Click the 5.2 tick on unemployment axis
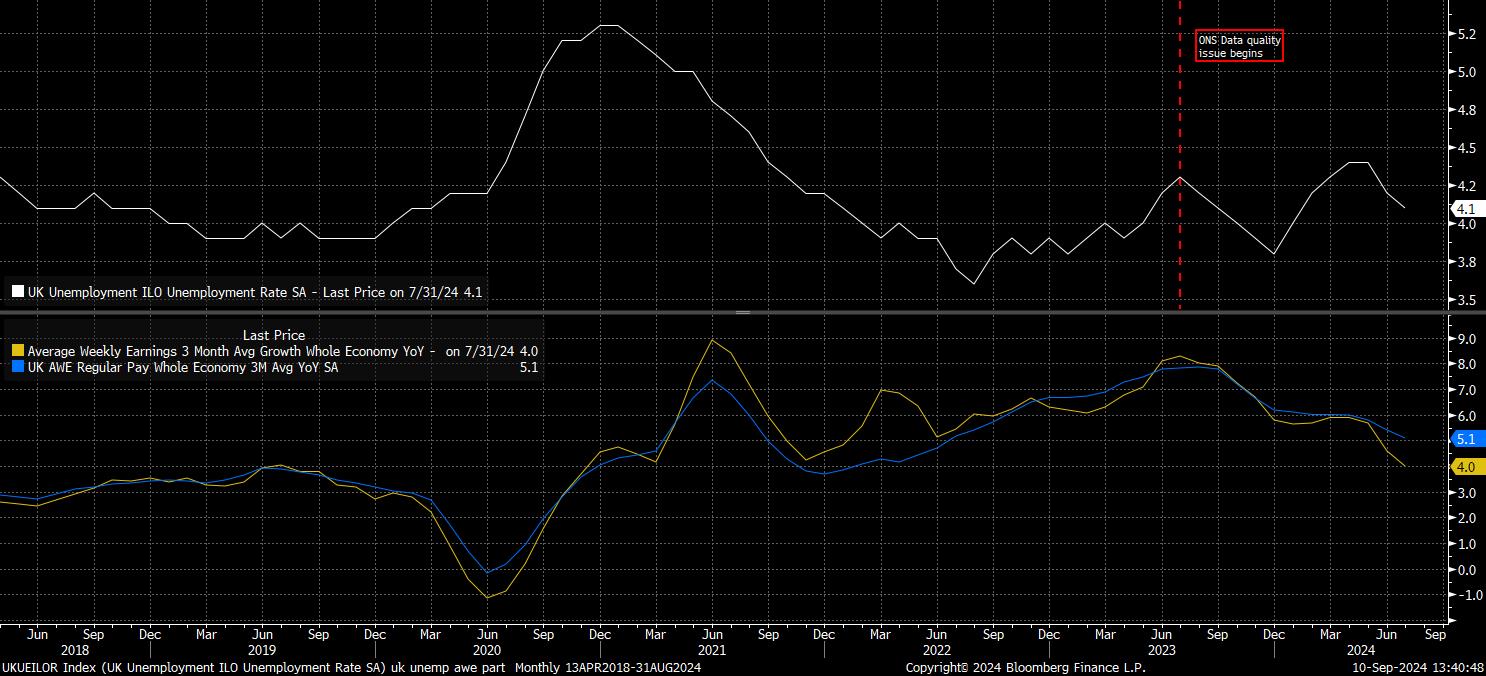The image size is (1486, 676). (1466, 34)
